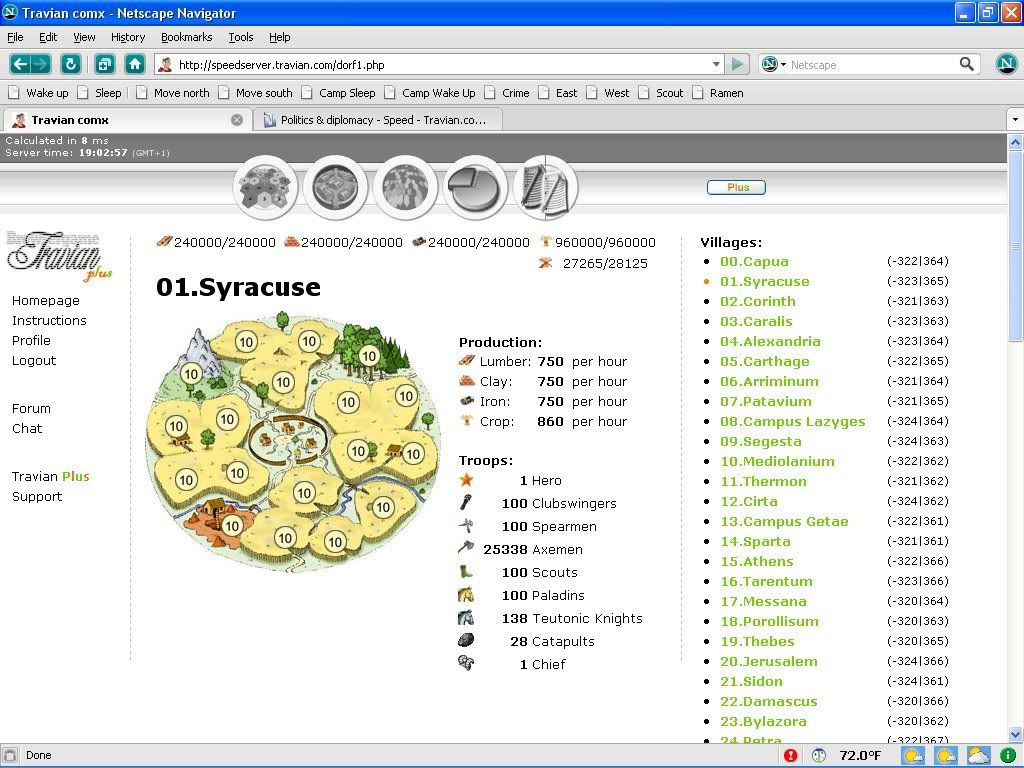Screen dimensions: 1024x768
Task: Open the Forum link
Action: (x=31, y=408)
